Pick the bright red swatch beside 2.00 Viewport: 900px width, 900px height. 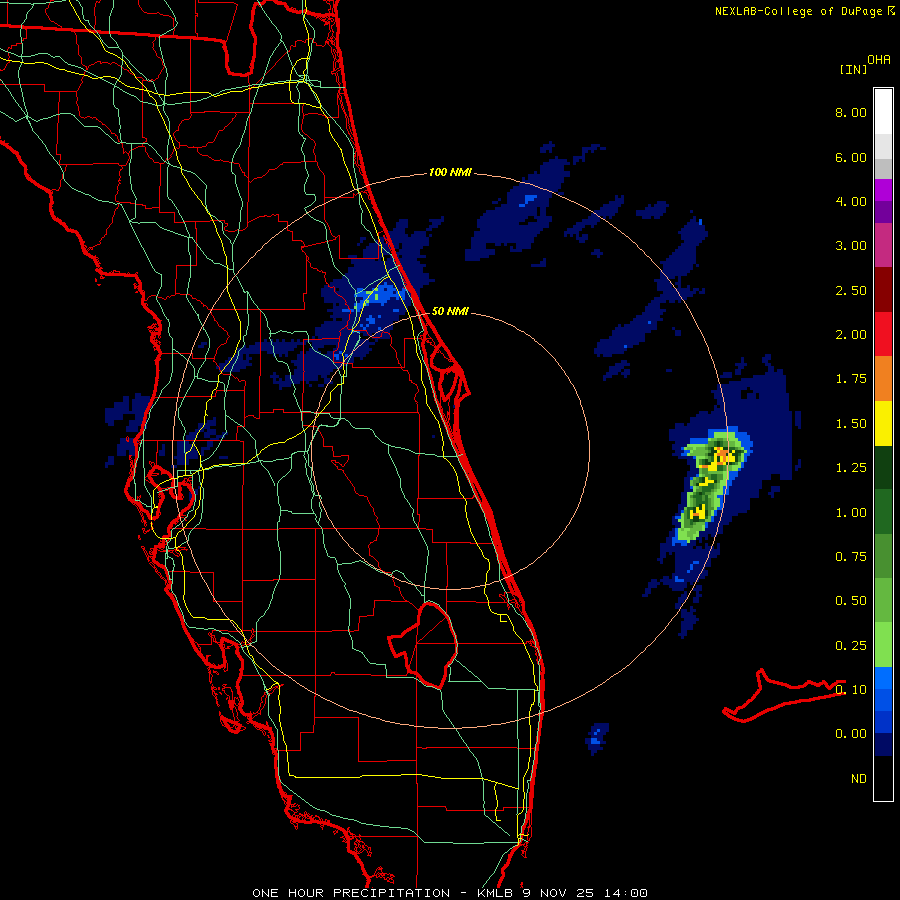[x=883, y=334]
